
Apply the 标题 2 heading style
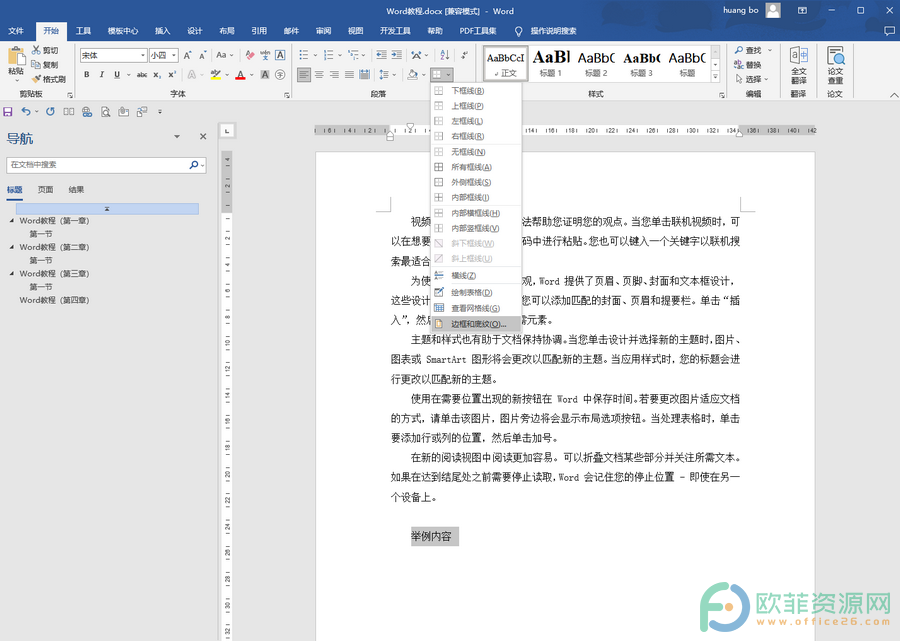[596, 63]
